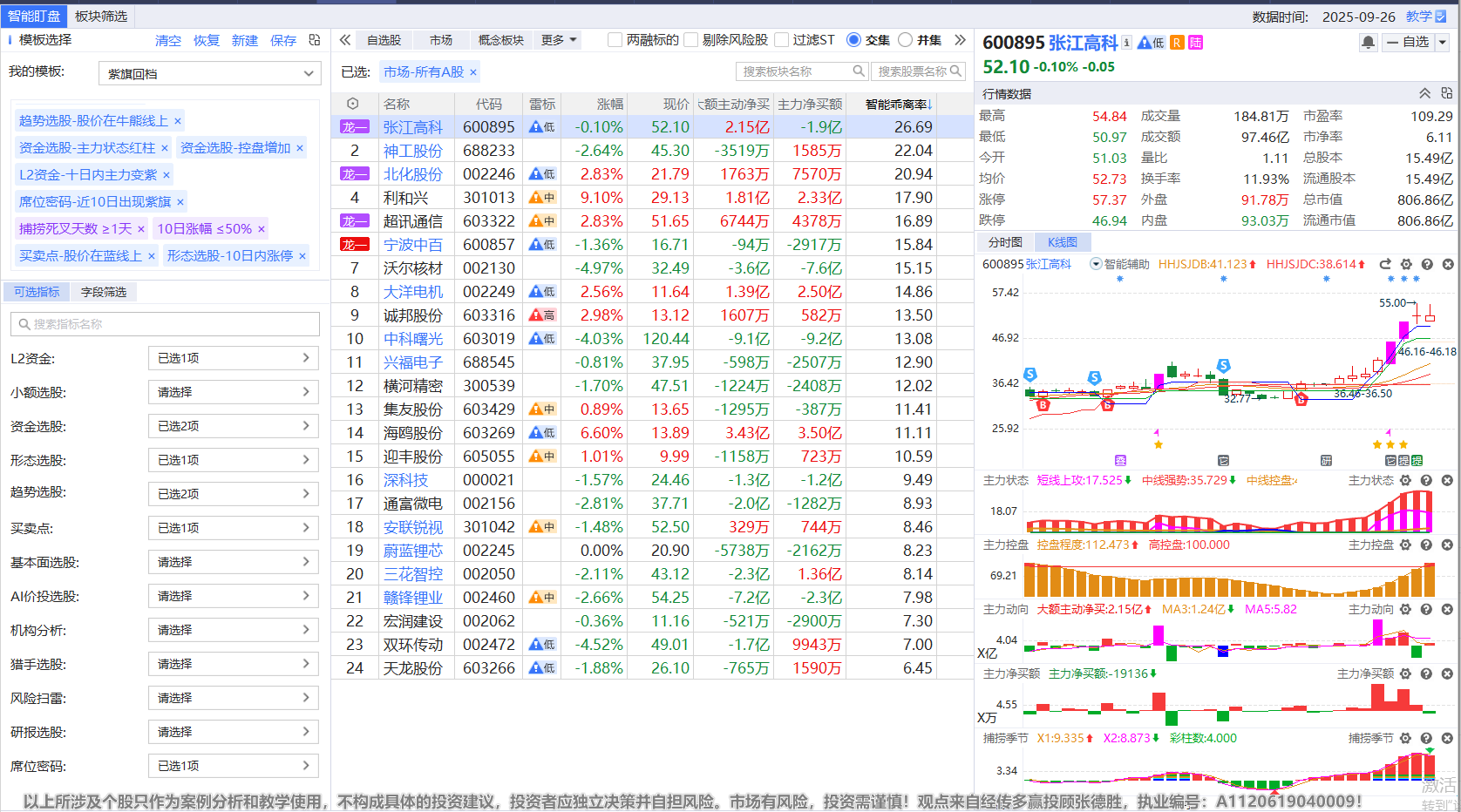Open the 字段筛选 tab
This screenshot has width=1461, height=812.
click(104, 292)
